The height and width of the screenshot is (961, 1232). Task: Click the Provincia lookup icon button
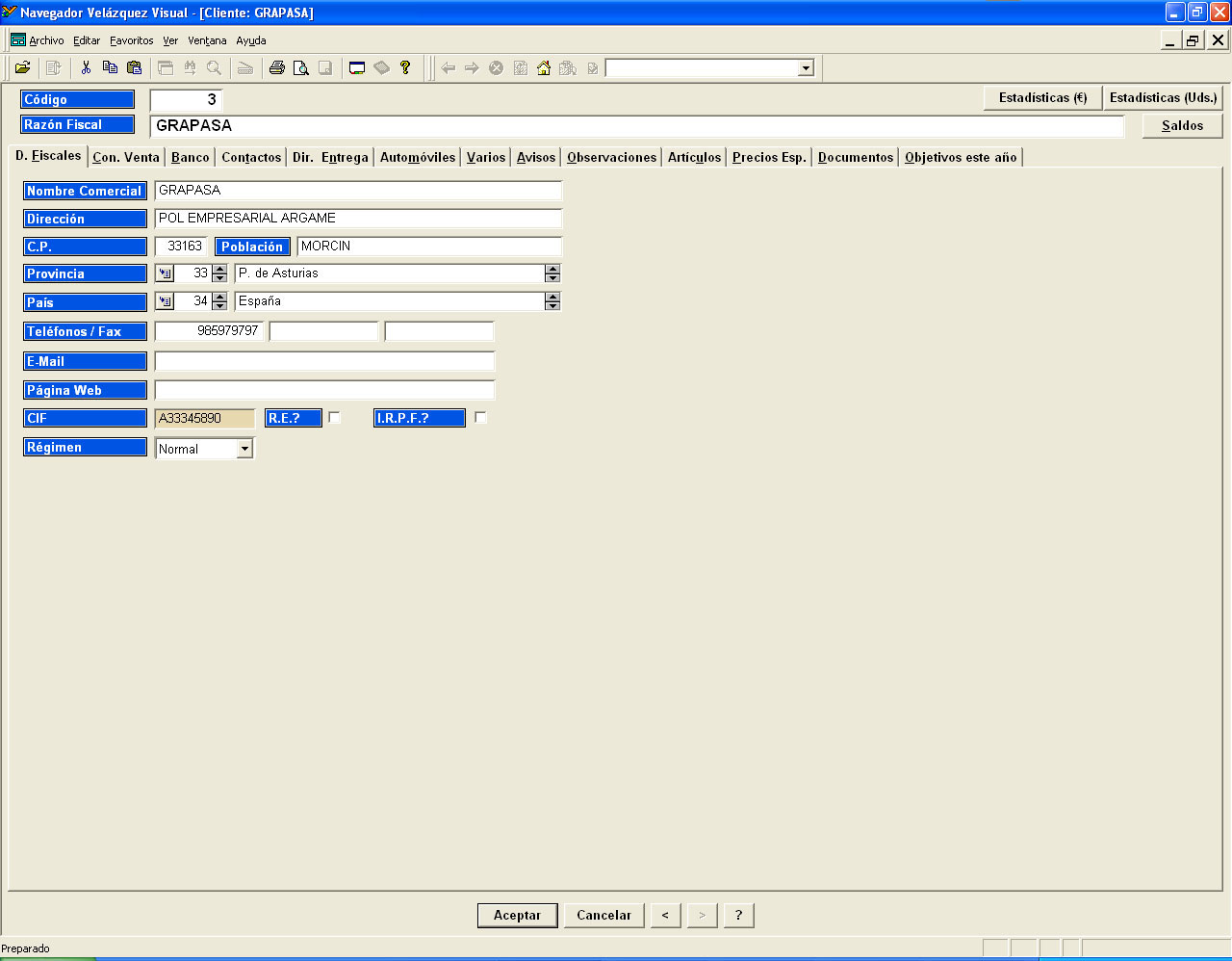pos(165,273)
